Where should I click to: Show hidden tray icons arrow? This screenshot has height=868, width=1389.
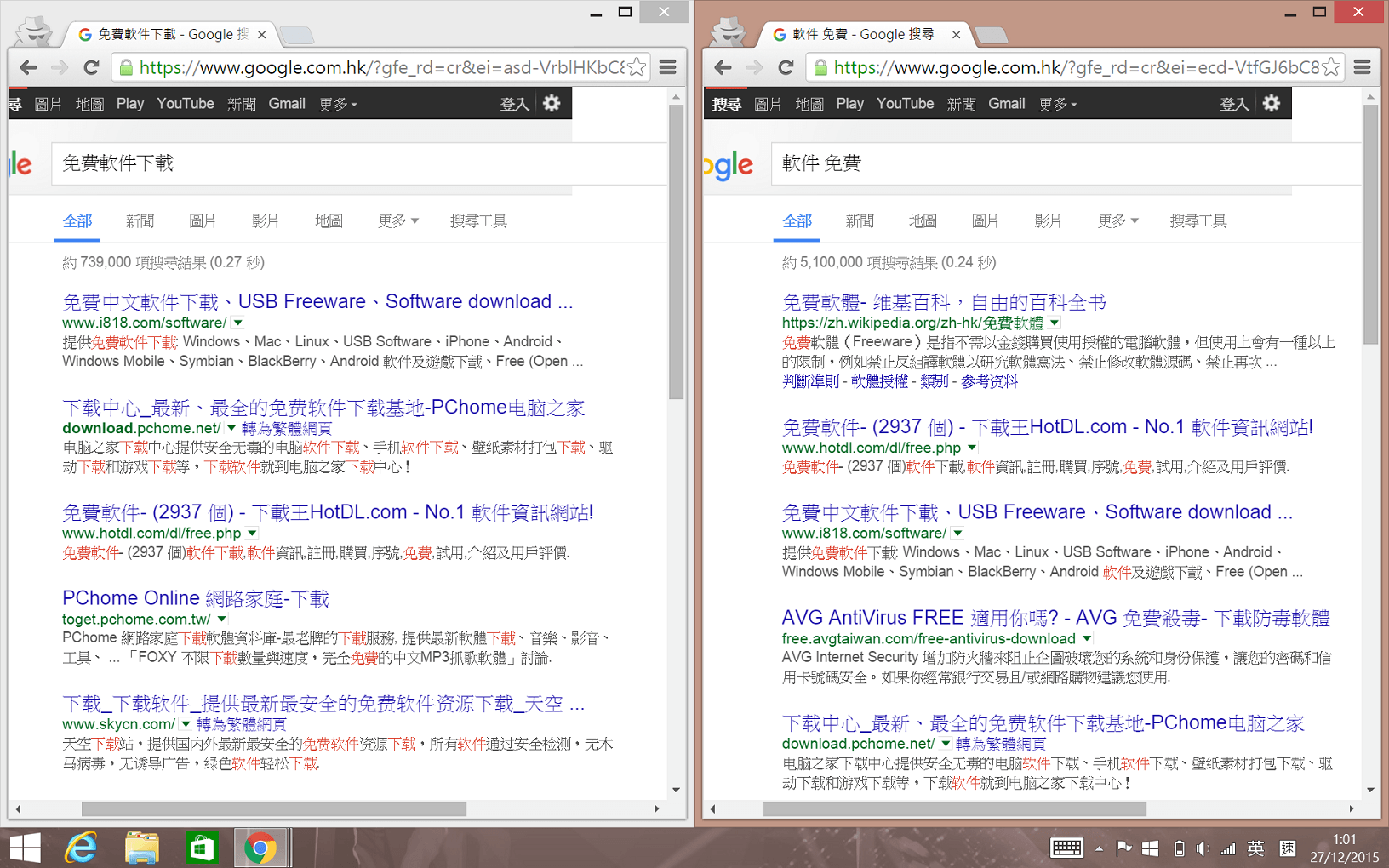point(1099,848)
